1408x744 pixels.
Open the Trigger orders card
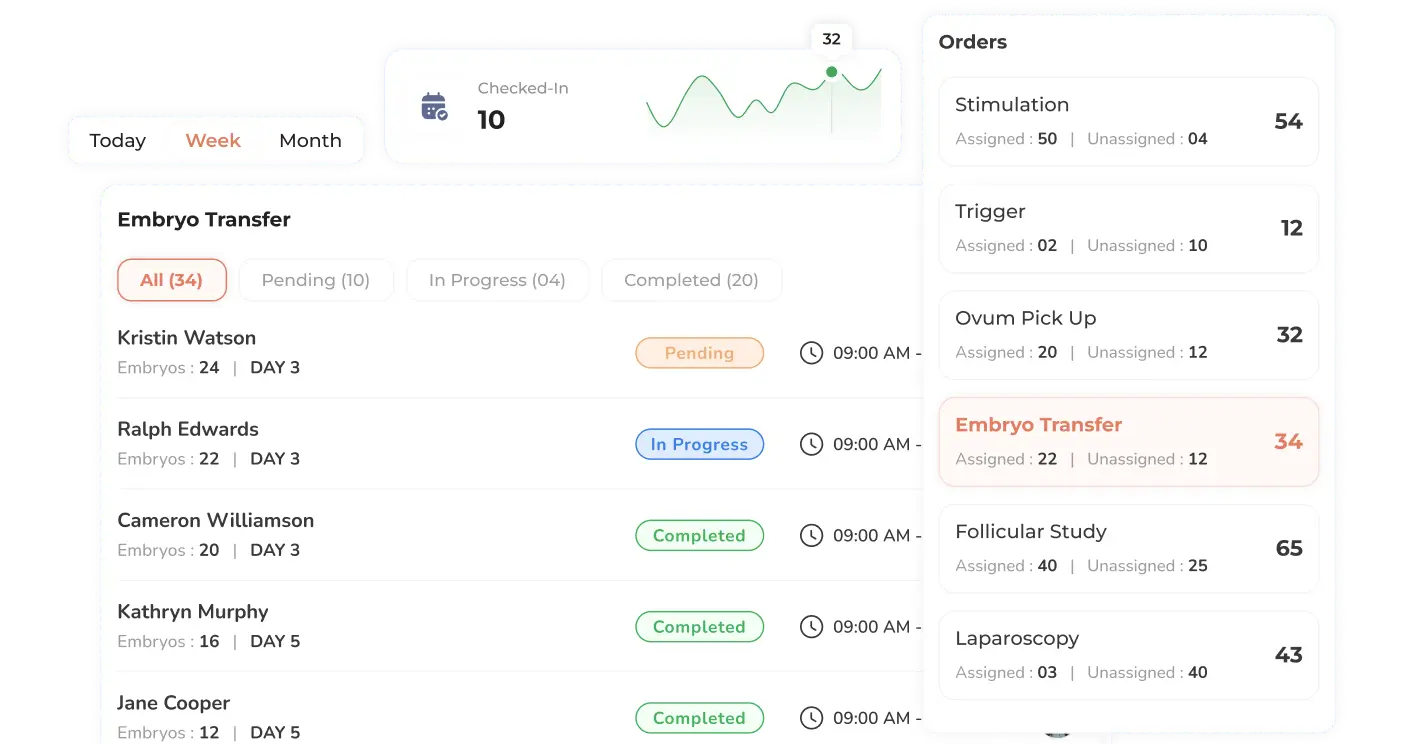tap(1128, 228)
